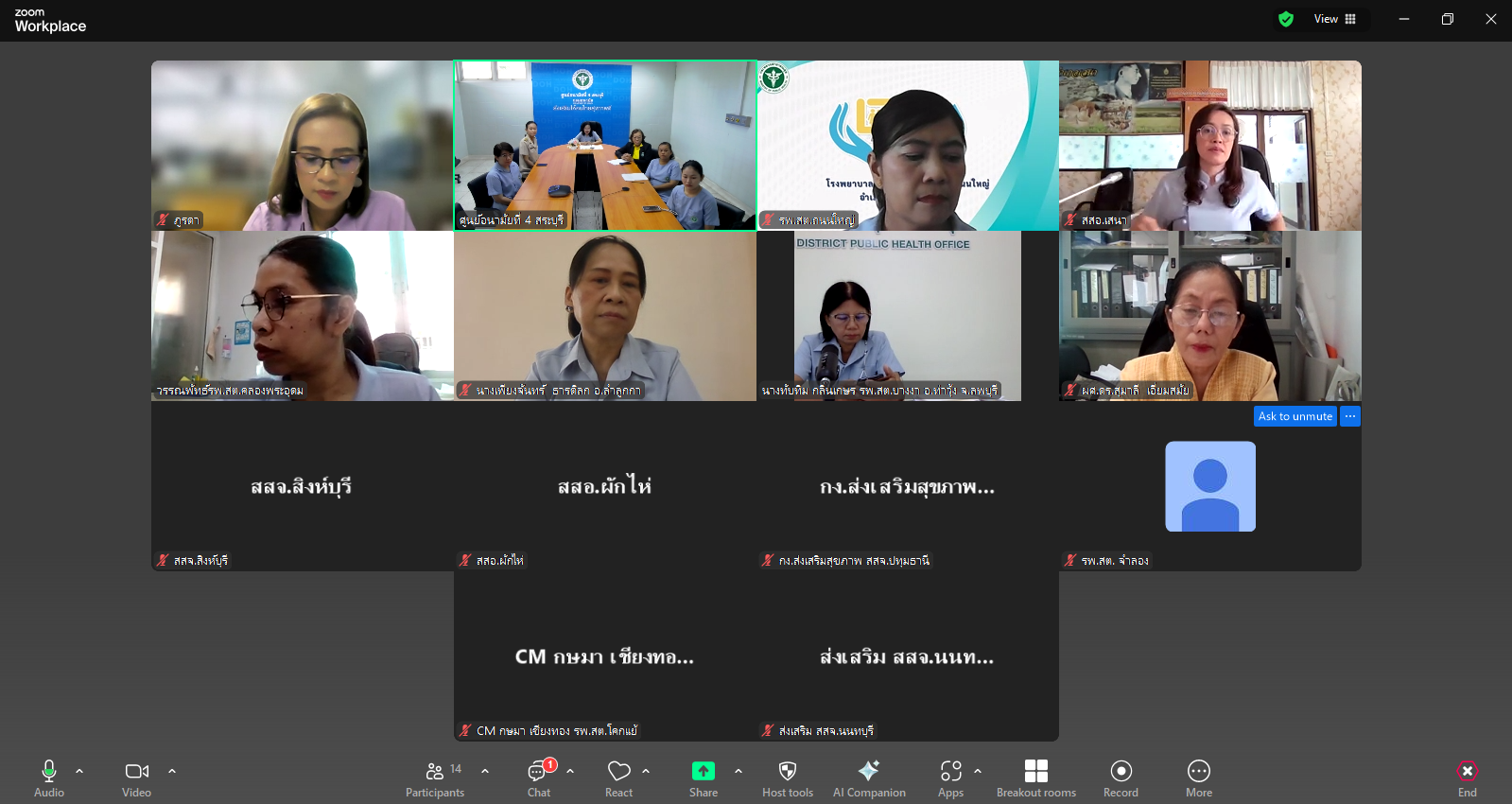This screenshot has height=804, width=1512.
Task: Open Breakout rooms
Action: tap(1036, 778)
